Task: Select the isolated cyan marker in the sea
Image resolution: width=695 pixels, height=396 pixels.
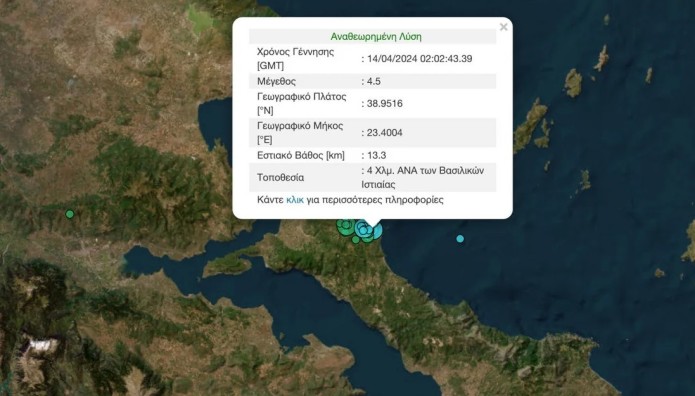Action: (x=460, y=239)
